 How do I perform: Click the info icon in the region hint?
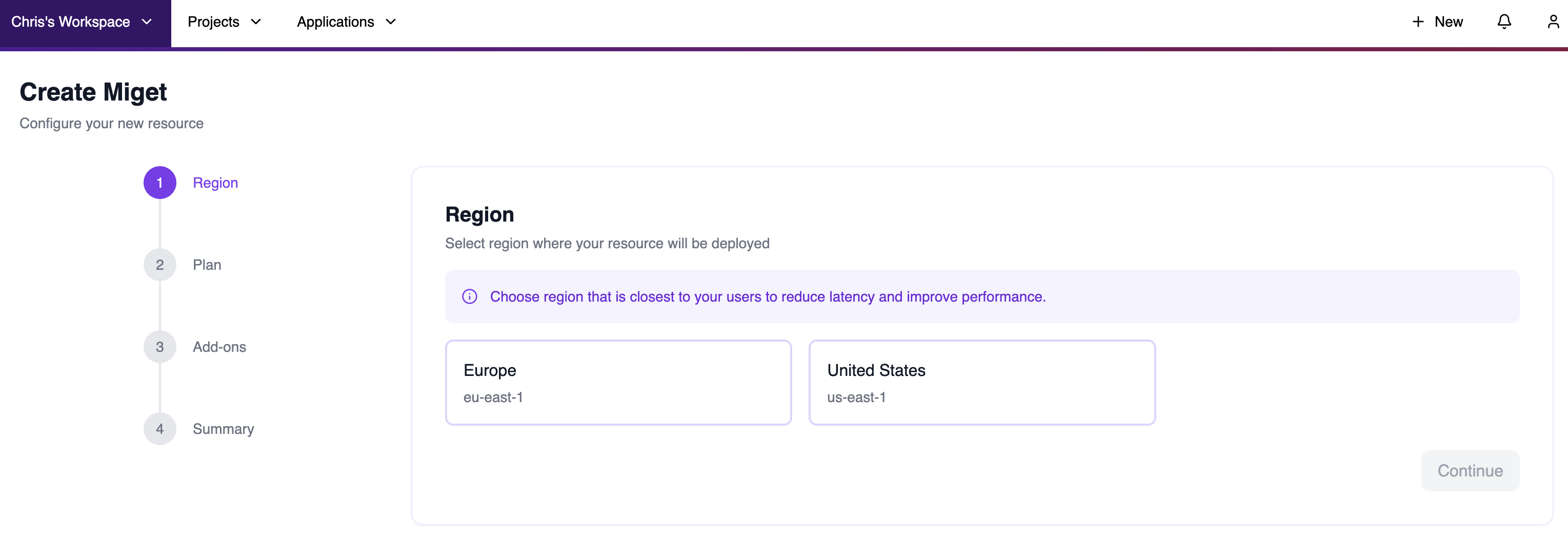coord(469,296)
